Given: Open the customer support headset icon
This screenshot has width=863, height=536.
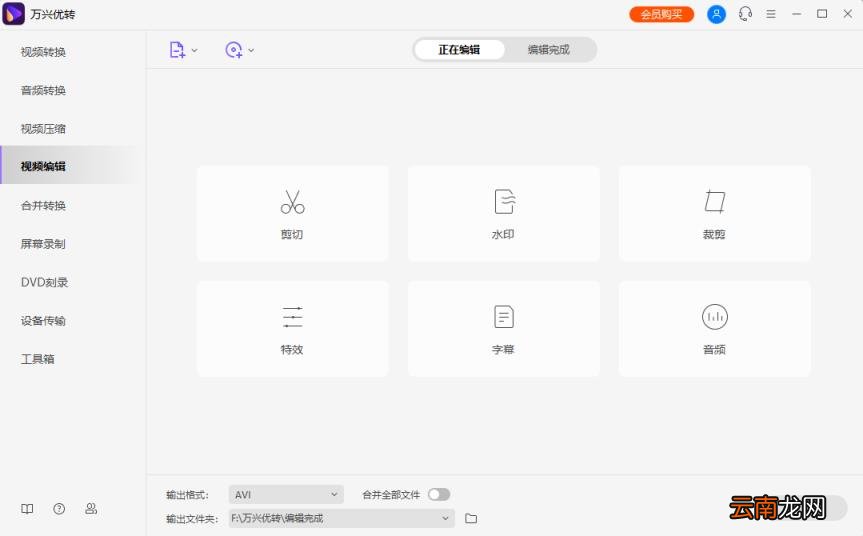Looking at the screenshot, I should click(x=745, y=14).
